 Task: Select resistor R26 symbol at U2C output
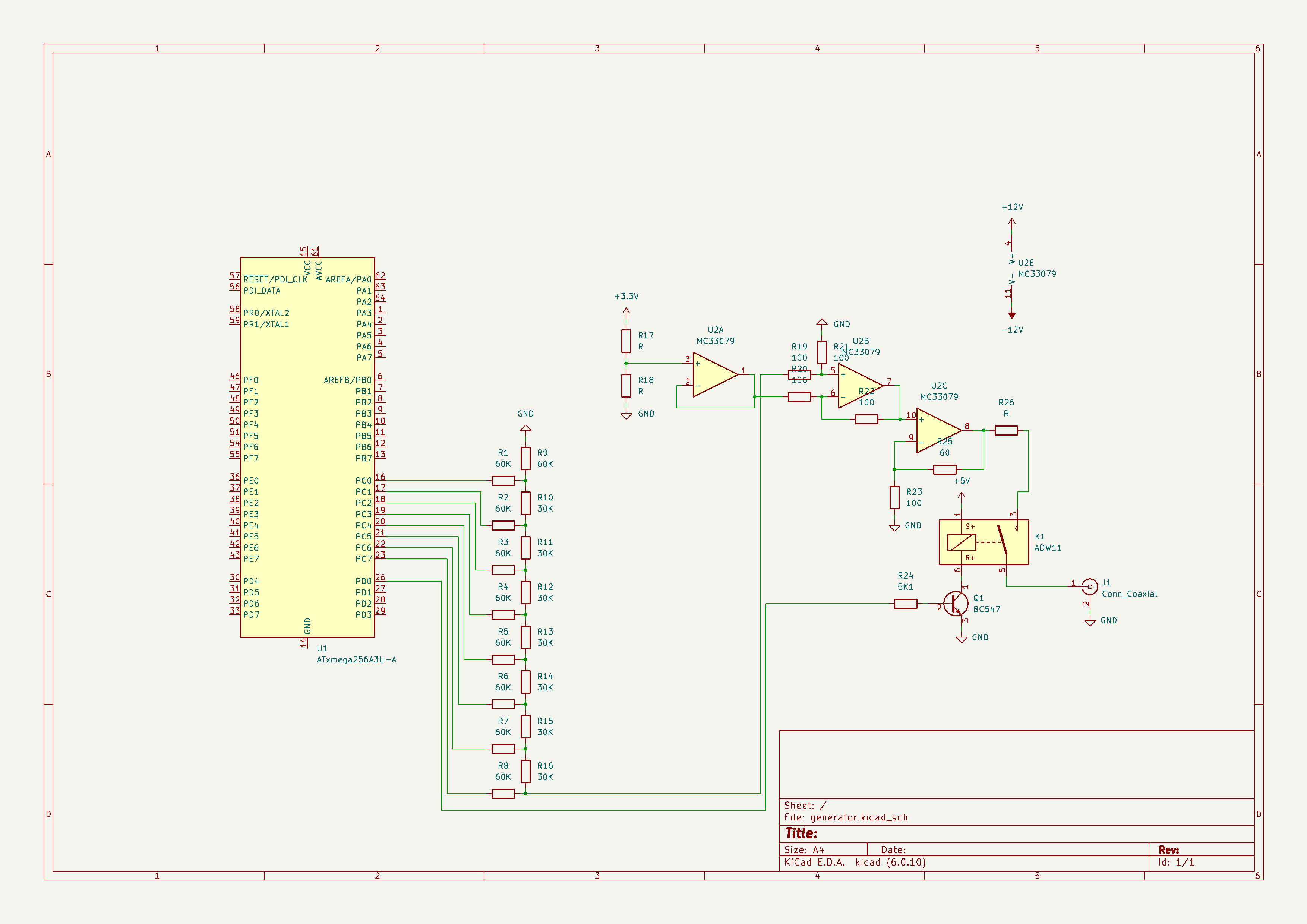point(1007,431)
